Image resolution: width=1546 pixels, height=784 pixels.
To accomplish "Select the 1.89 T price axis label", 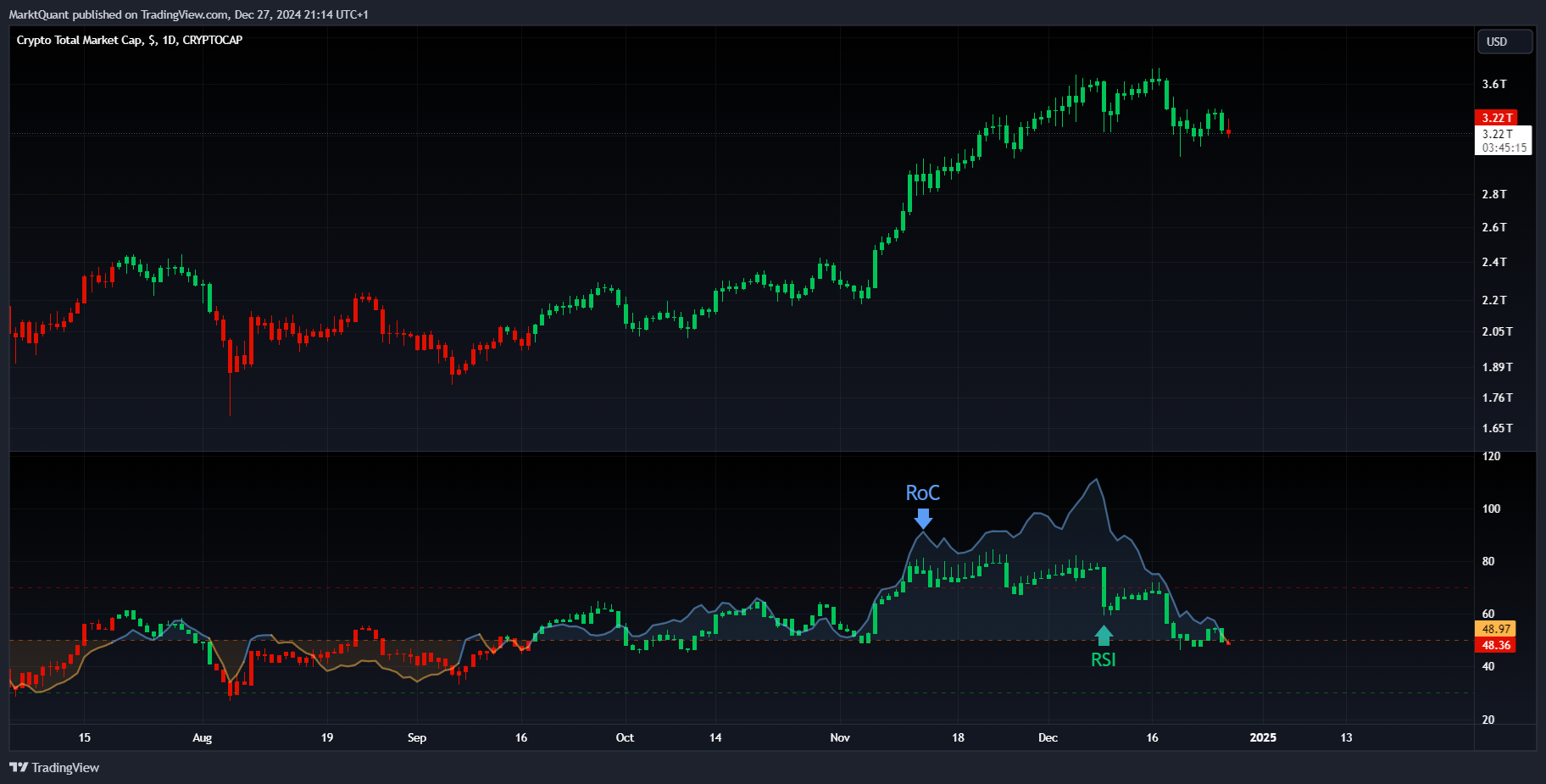I will pyautogui.click(x=1497, y=367).
